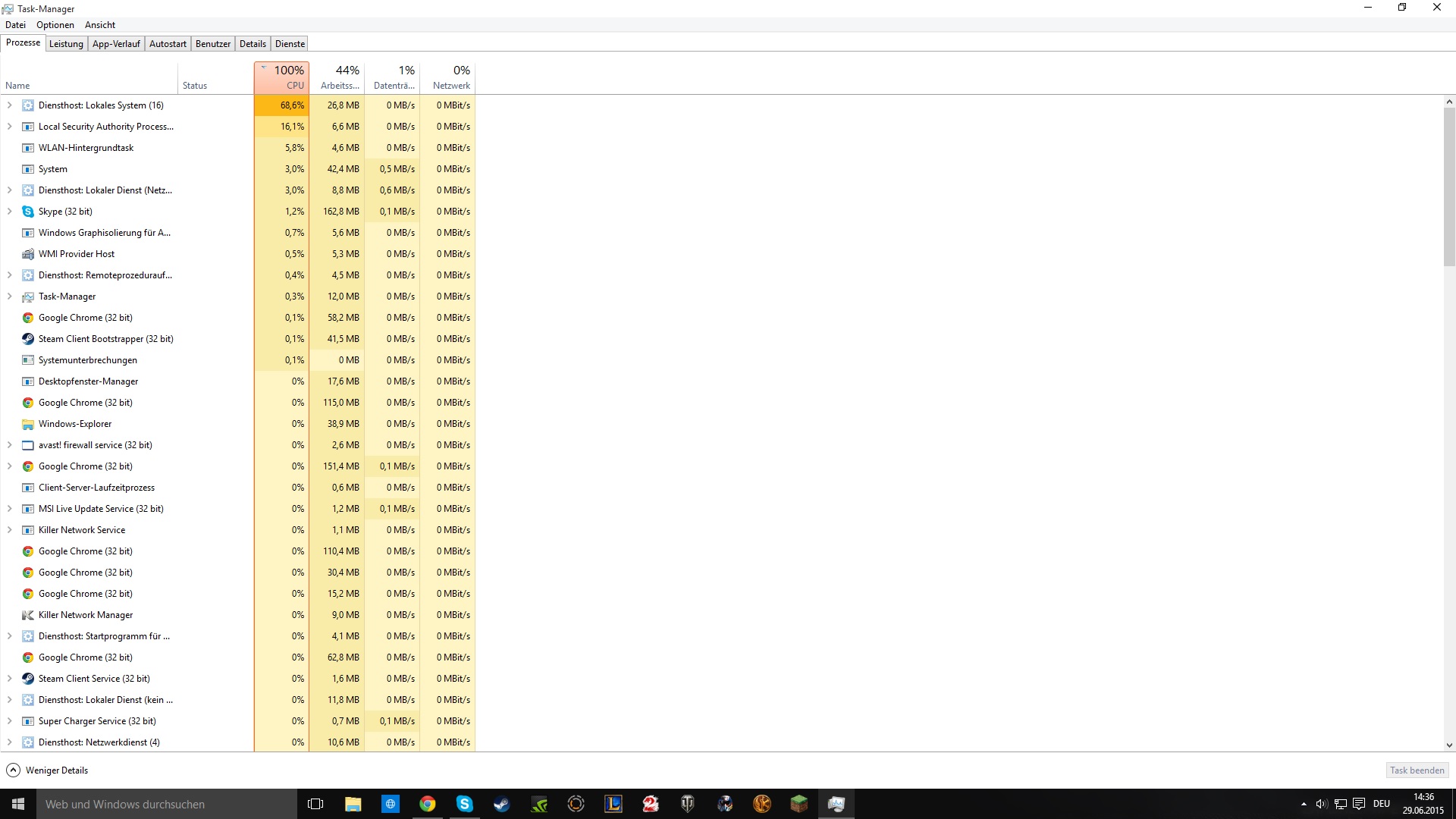
Task: Expand avast! firewall service entry
Action: (x=10, y=445)
